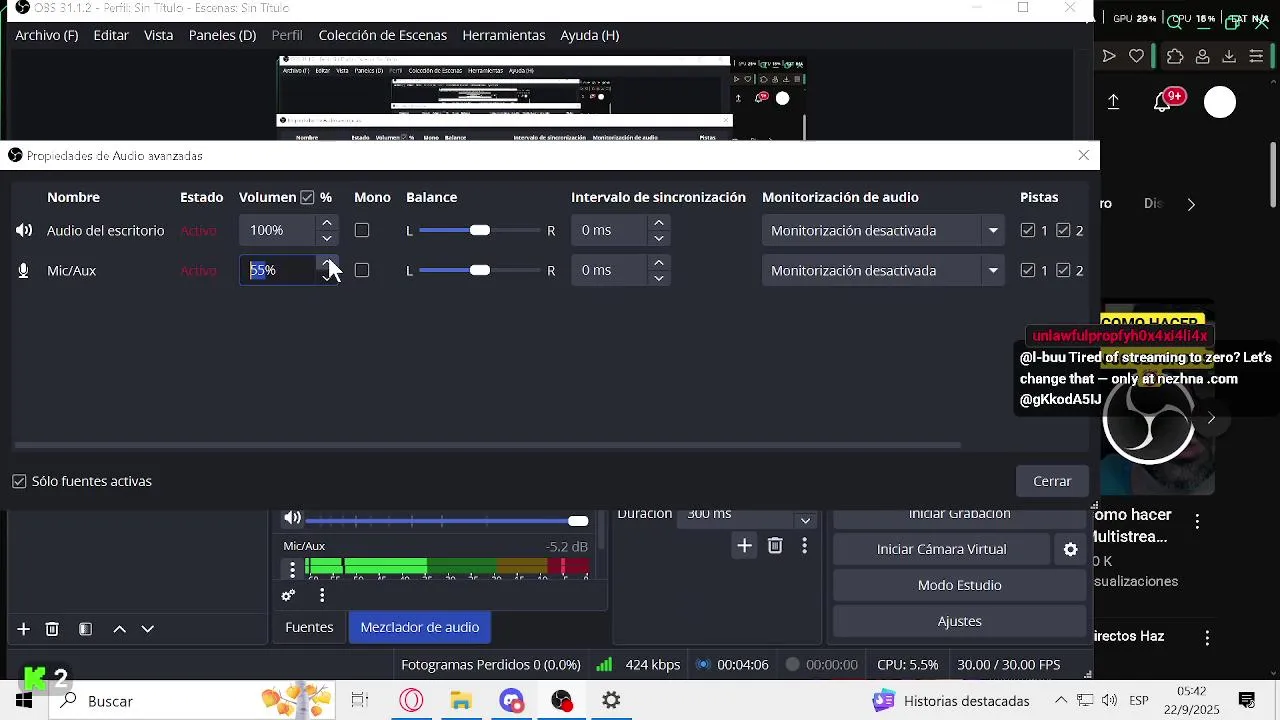Open the browser account person icon
The image size is (1280, 720).
[1203, 56]
